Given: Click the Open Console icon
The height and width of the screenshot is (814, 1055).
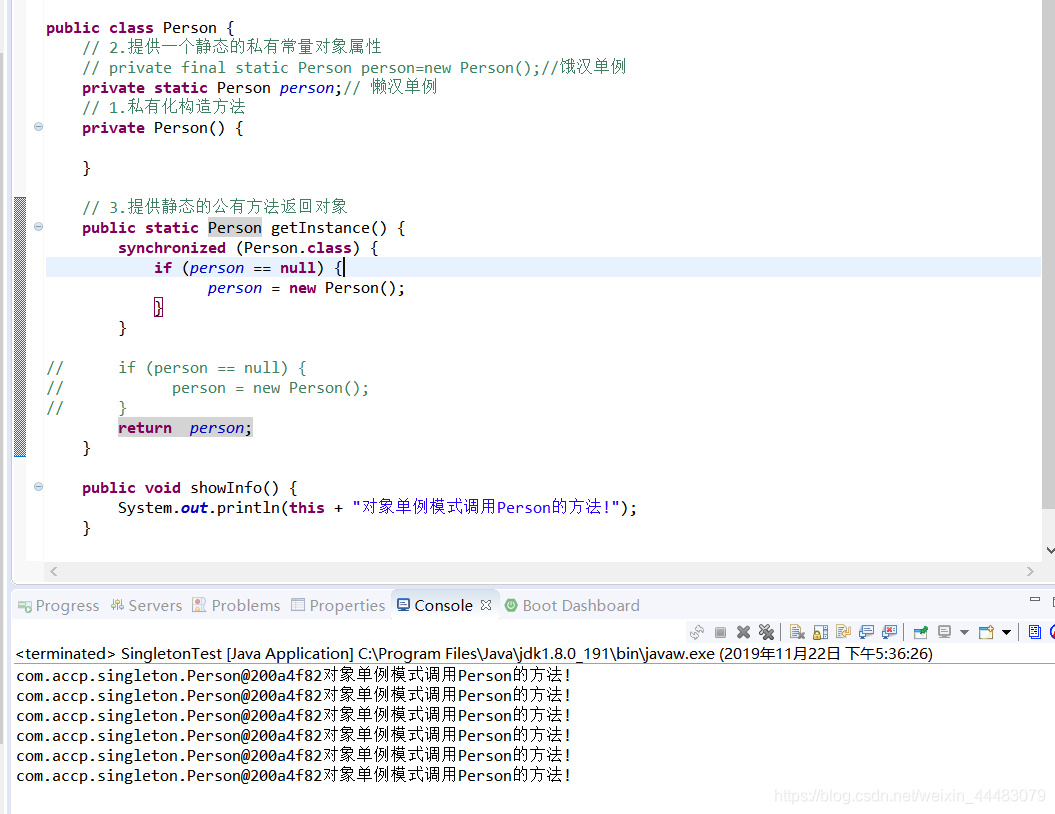Looking at the screenshot, I should click(x=986, y=632).
